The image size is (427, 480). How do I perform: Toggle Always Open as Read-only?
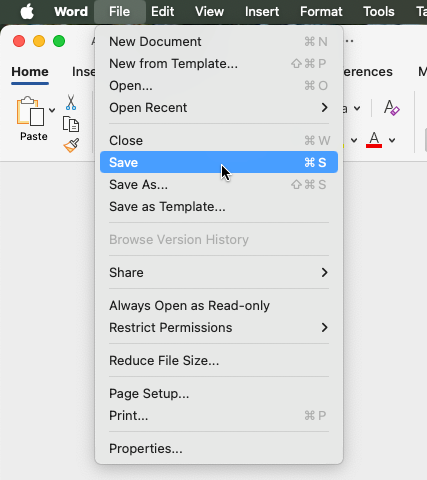point(219,306)
